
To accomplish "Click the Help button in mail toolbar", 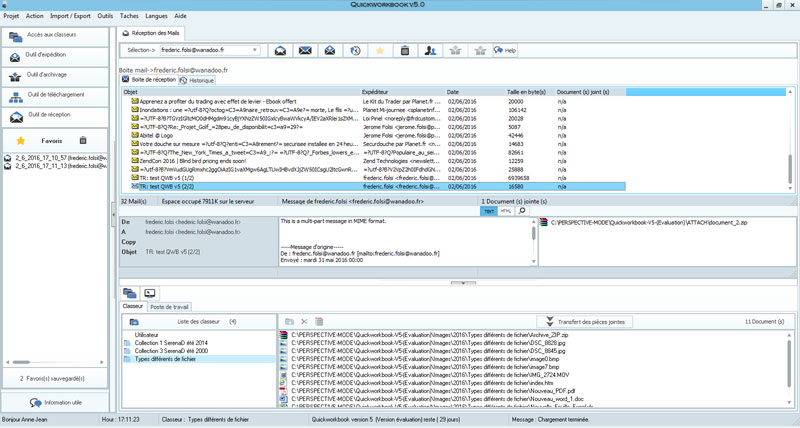I will point(505,51).
